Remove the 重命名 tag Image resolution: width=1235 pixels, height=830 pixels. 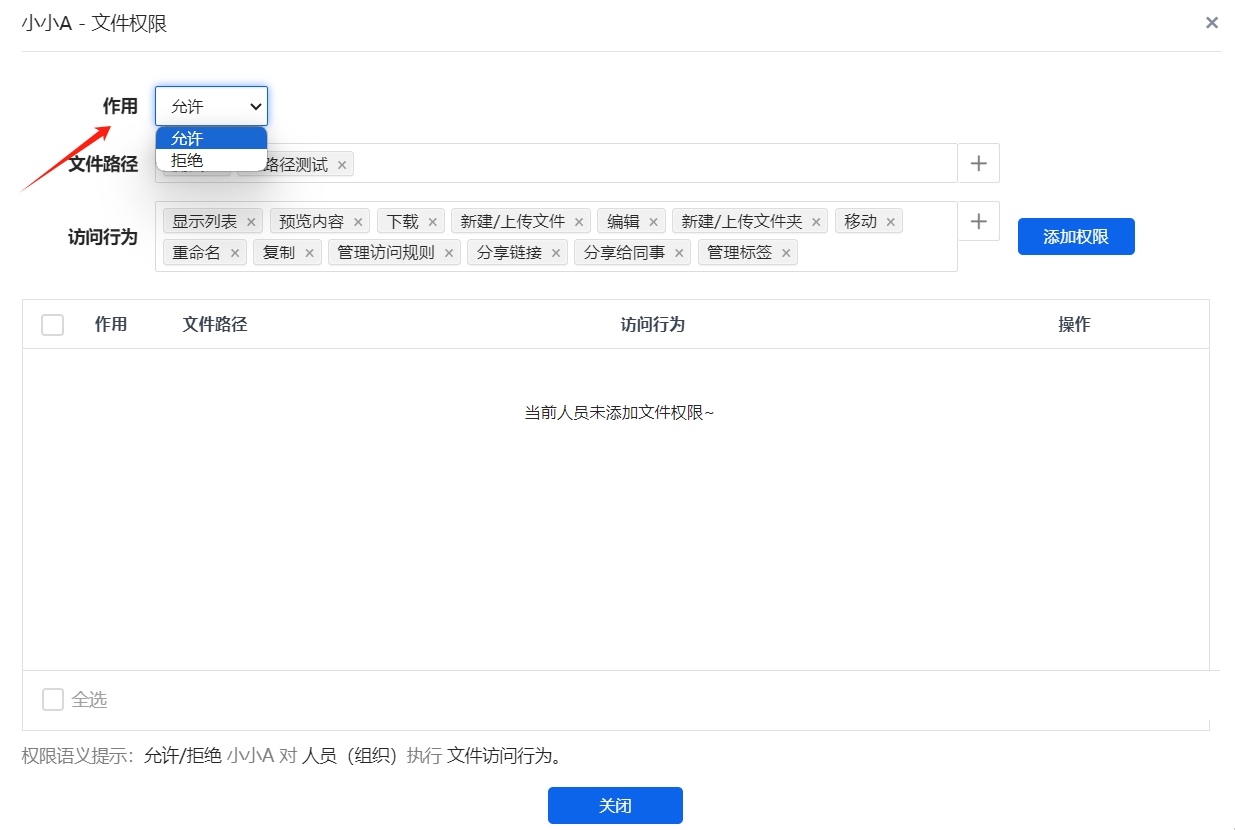pyautogui.click(x=235, y=253)
